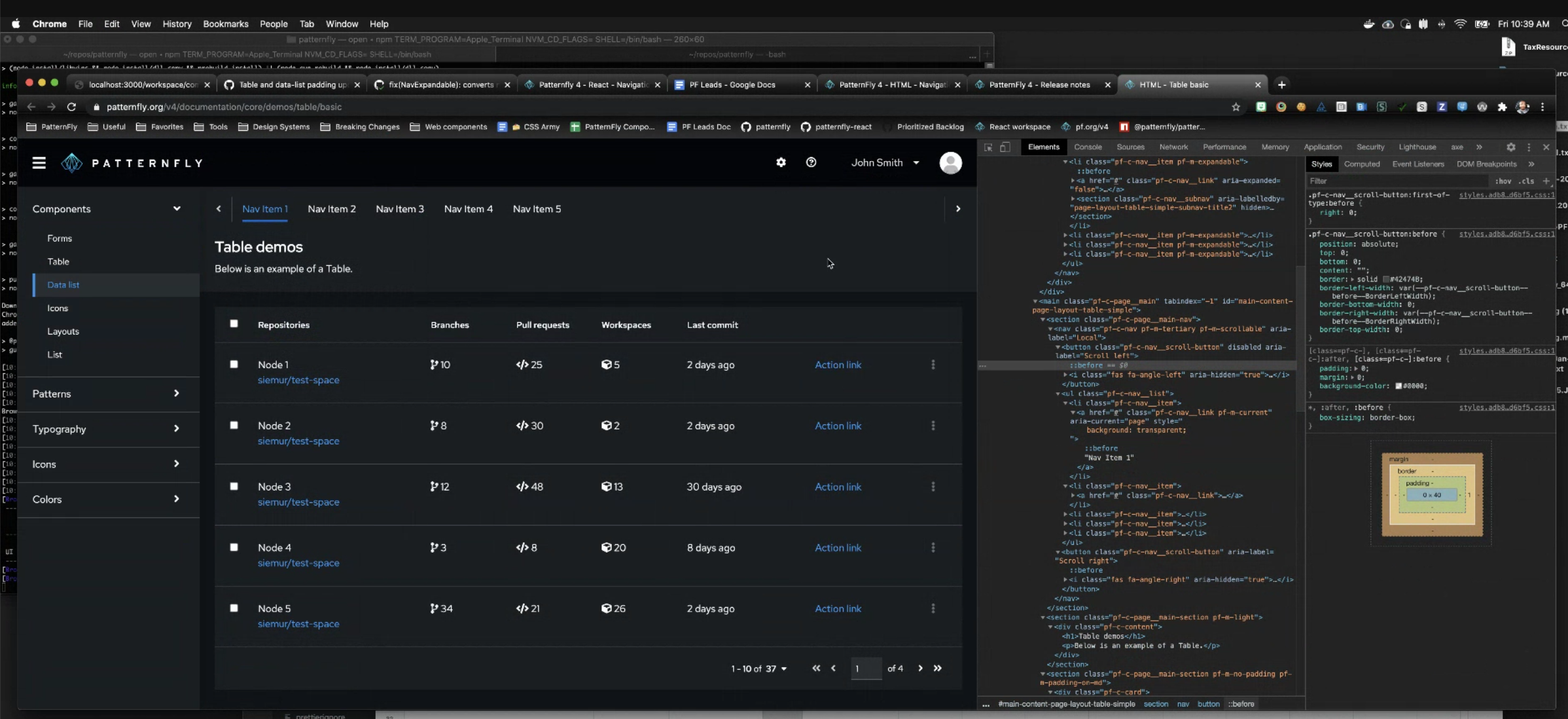Open PatternFly settings via the gear icon

(781, 162)
